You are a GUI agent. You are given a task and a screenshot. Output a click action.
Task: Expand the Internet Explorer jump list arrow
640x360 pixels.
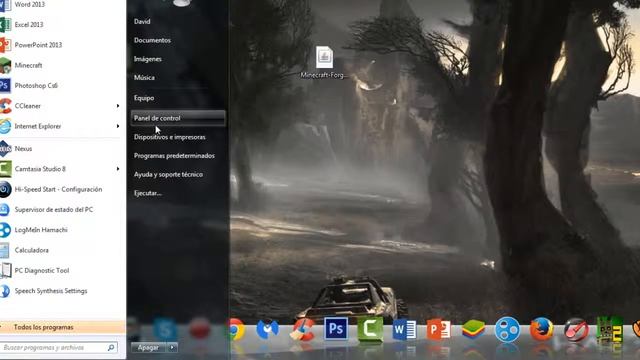click(118, 127)
